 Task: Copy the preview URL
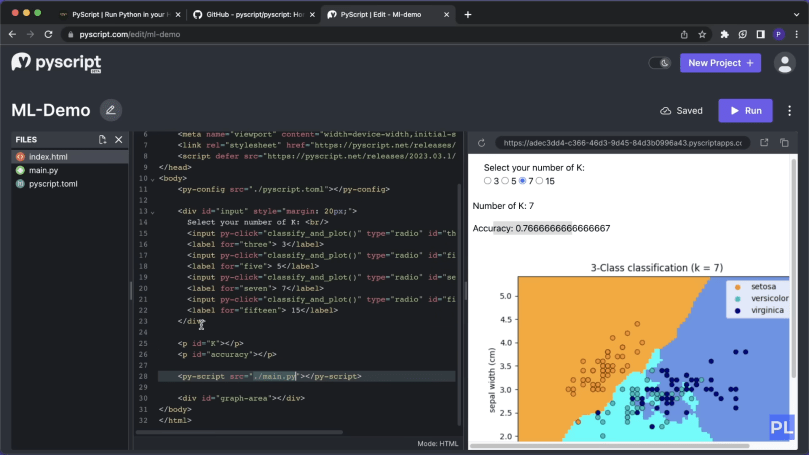784,142
